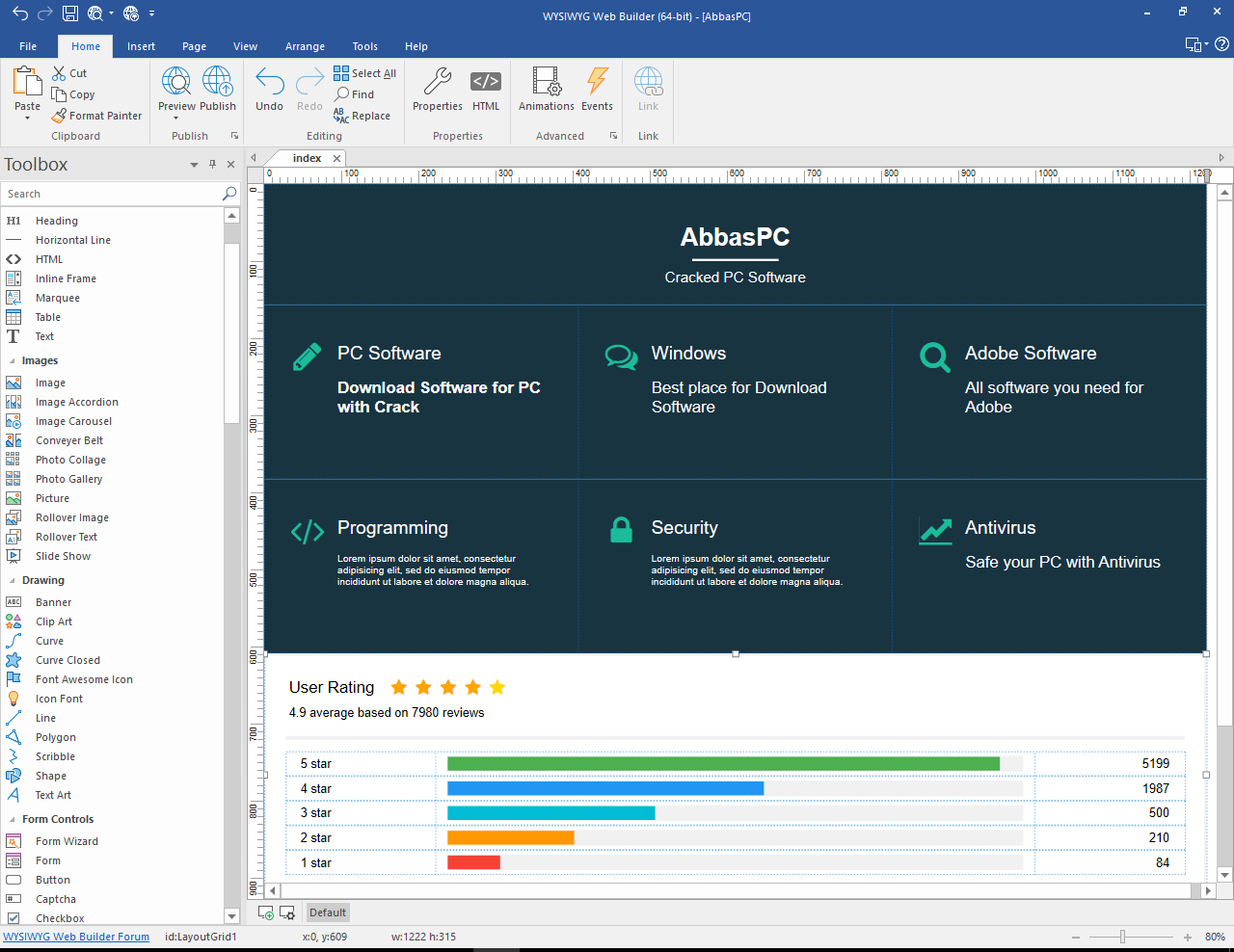This screenshot has width=1234, height=952.
Task: Click Select All in Editing group
Action: tap(364, 73)
